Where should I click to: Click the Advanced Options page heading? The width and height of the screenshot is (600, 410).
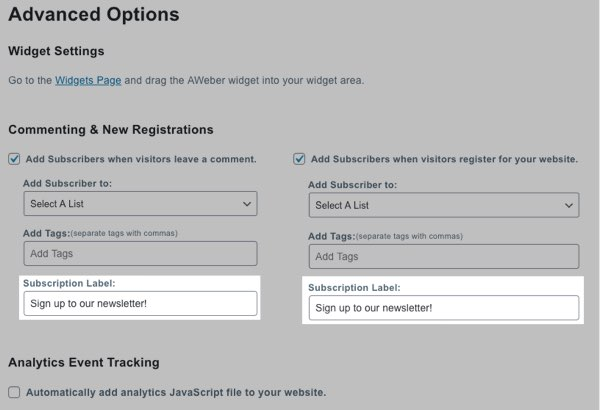point(94,15)
